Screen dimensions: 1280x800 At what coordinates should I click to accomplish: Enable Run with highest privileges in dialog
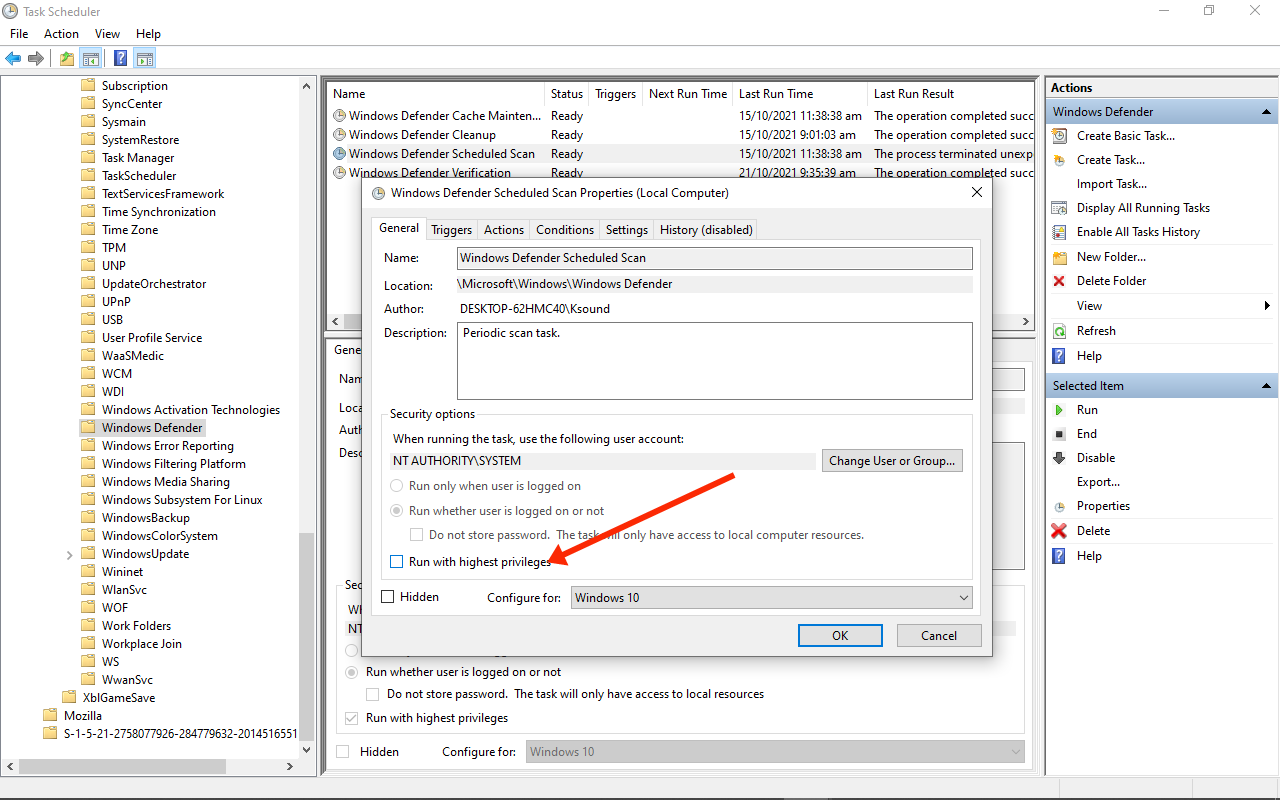tap(396, 562)
